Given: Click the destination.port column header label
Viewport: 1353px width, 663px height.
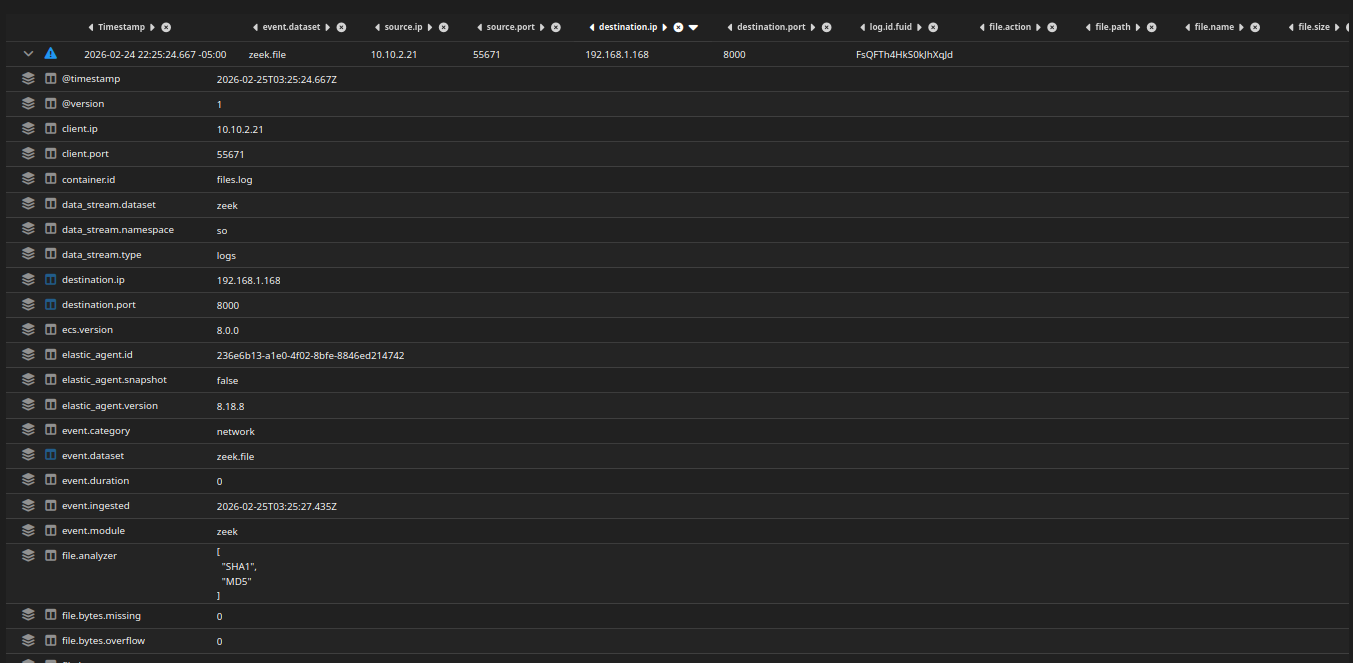Looking at the screenshot, I should [771, 27].
